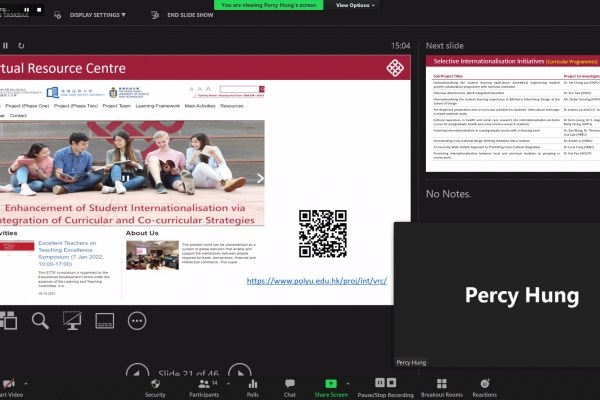Open Breakout Rooms
Viewport: 600px width, 400px height.
pyautogui.click(x=442, y=388)
